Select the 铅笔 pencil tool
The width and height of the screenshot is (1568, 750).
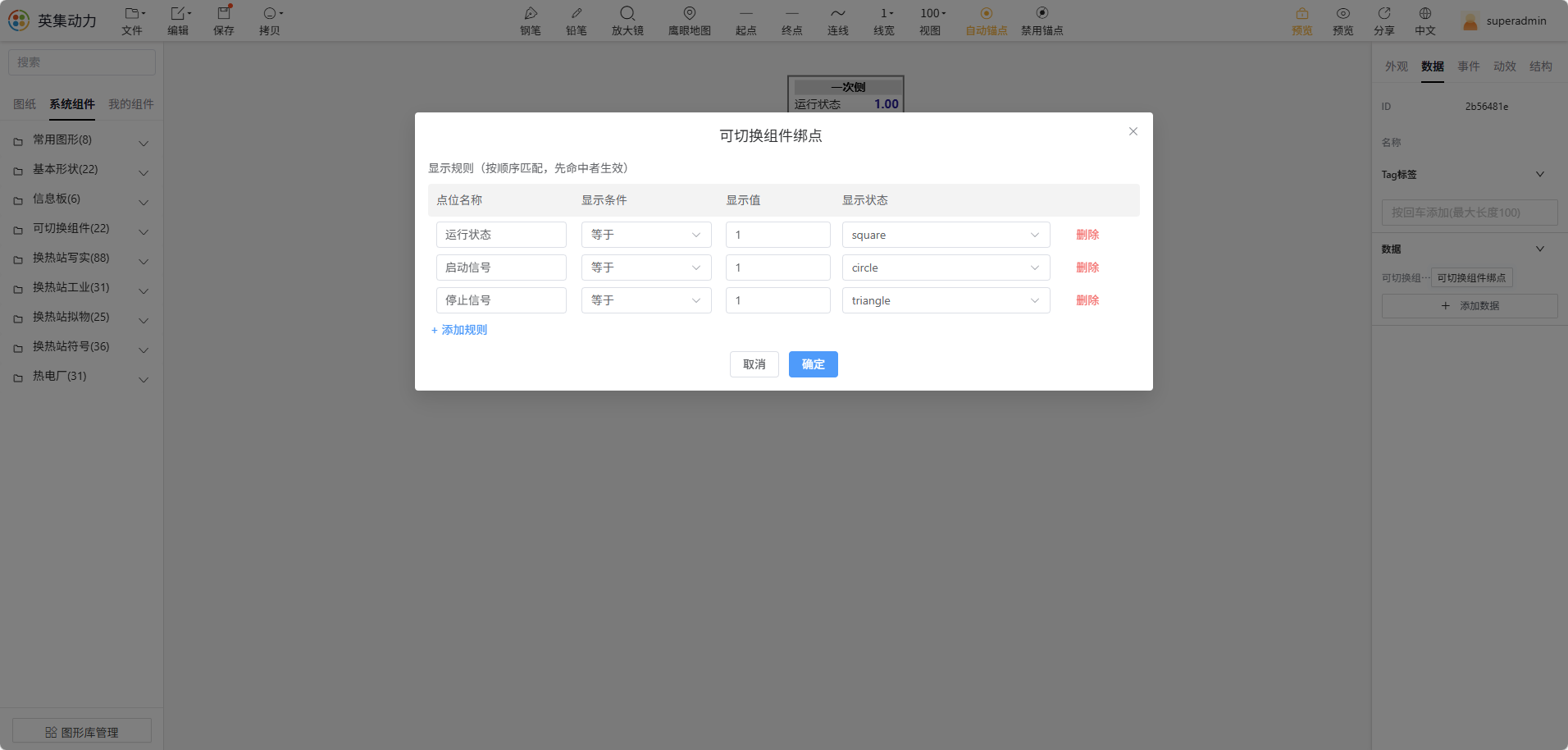[577, 21]
